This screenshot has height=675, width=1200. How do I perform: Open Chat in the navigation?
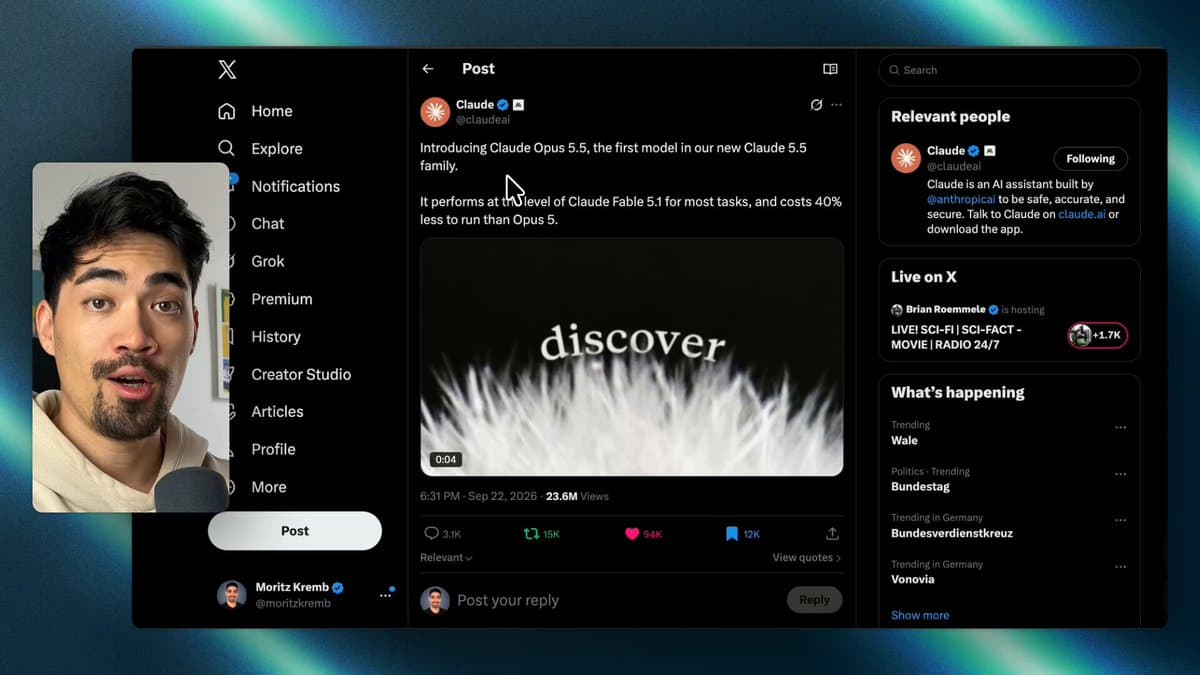pyautogui.click(x=268, y=224)
